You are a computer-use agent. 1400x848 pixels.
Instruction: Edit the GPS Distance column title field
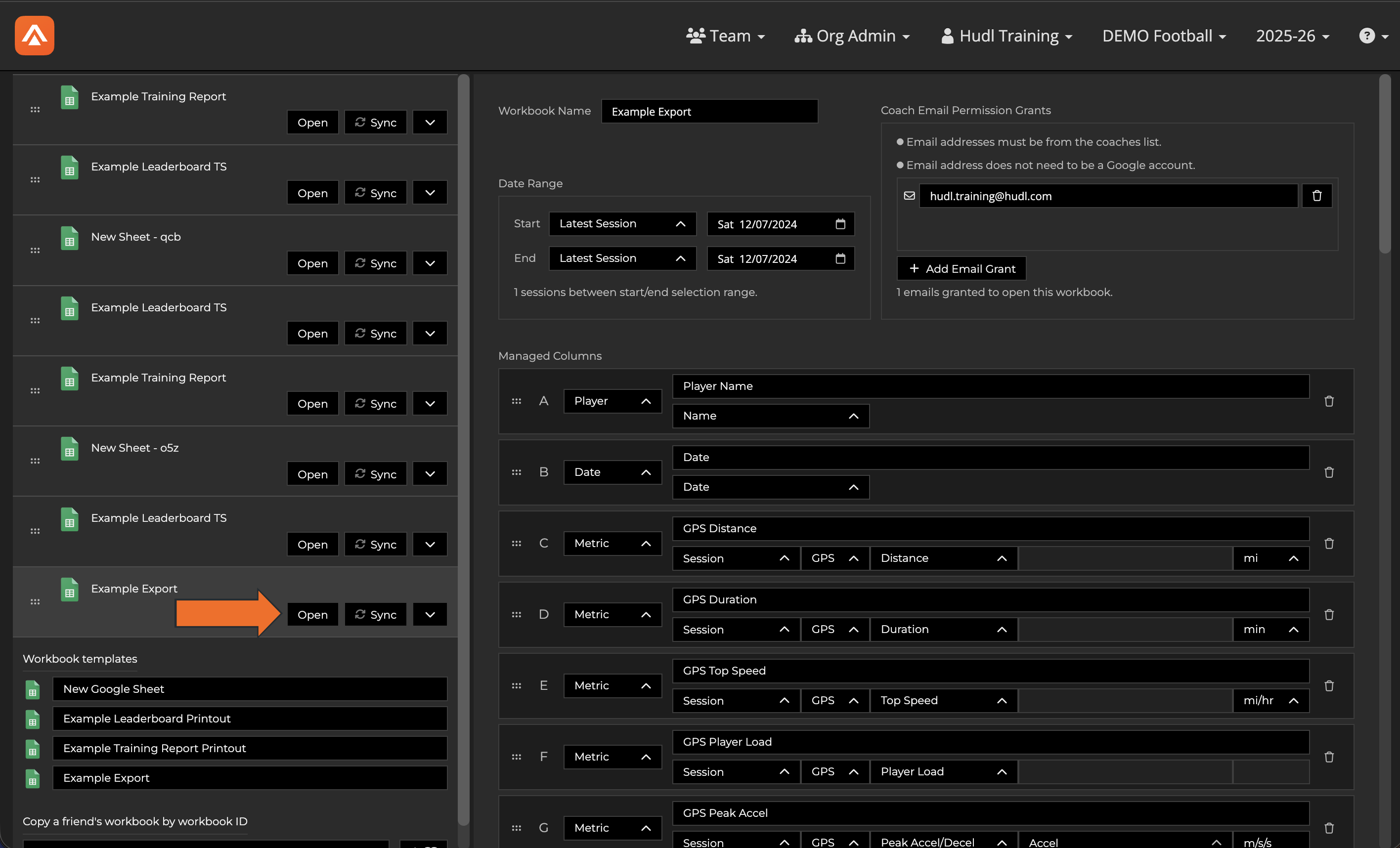click(x=991, y=528)
